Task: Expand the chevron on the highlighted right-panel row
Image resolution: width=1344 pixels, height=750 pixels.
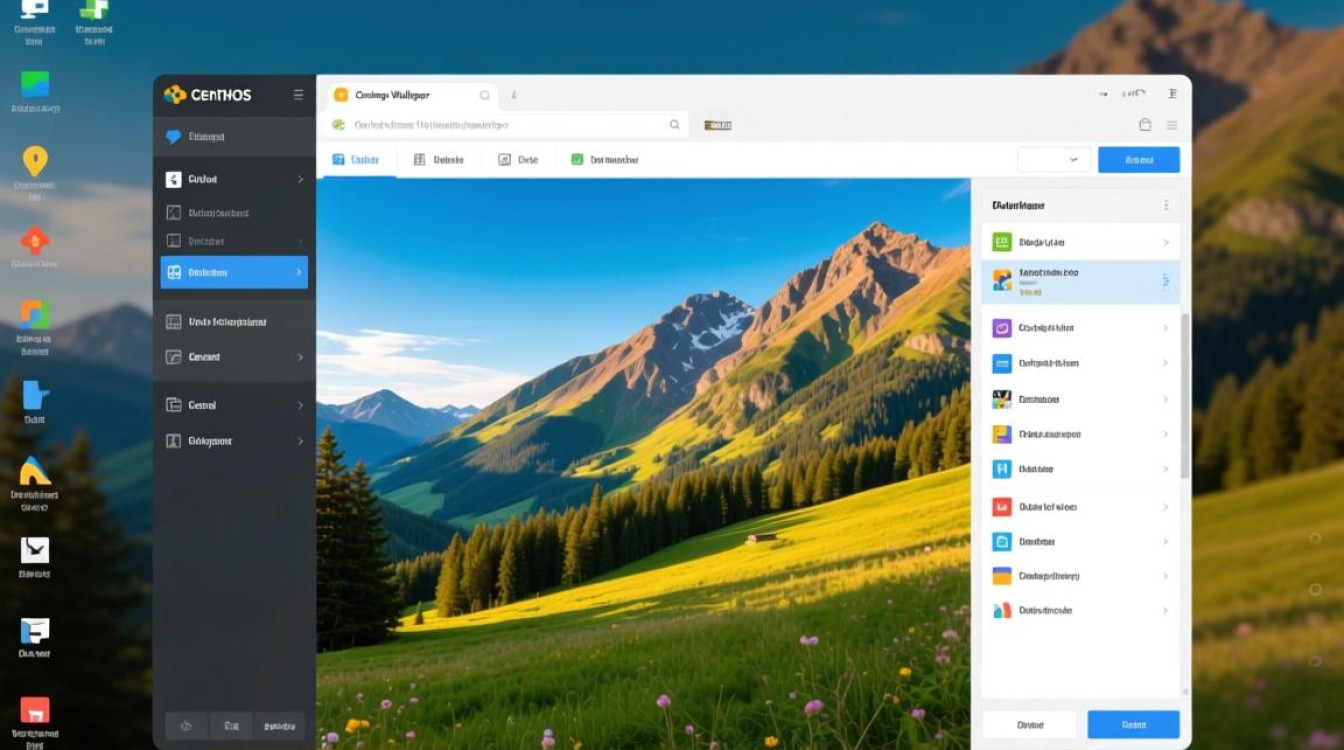Action: point(1165,282)
